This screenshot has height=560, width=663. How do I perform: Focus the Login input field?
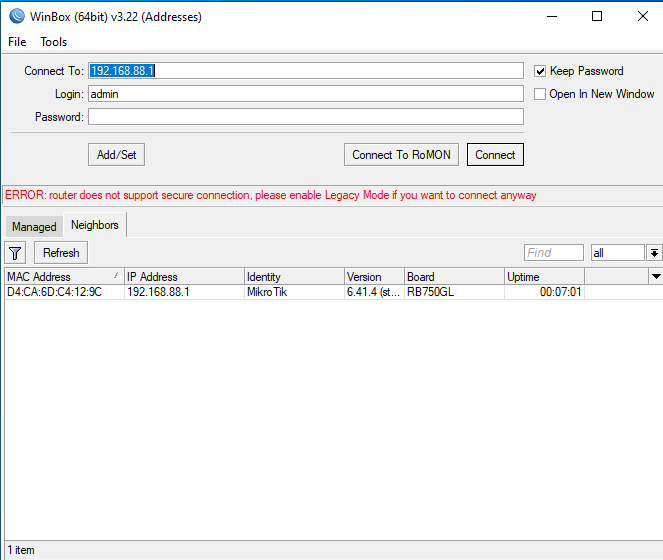tap(305, 94)
